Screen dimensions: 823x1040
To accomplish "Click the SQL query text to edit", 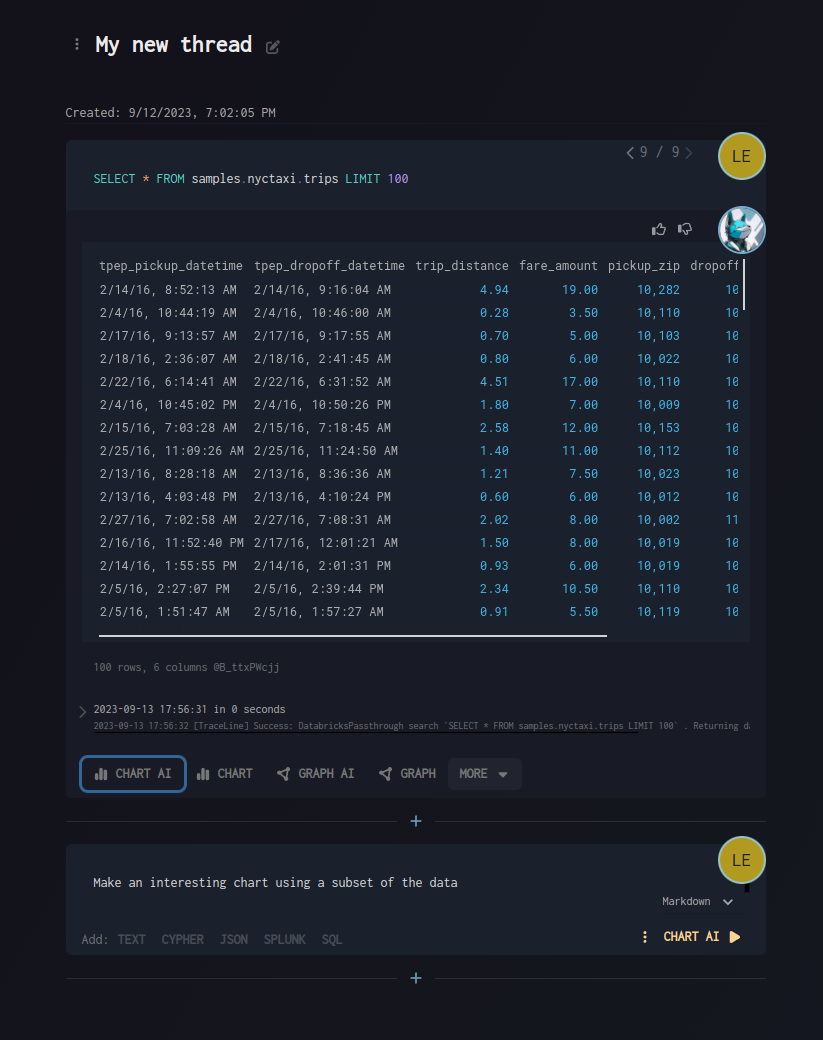I will pyautogui.click(x=251, y=179).
